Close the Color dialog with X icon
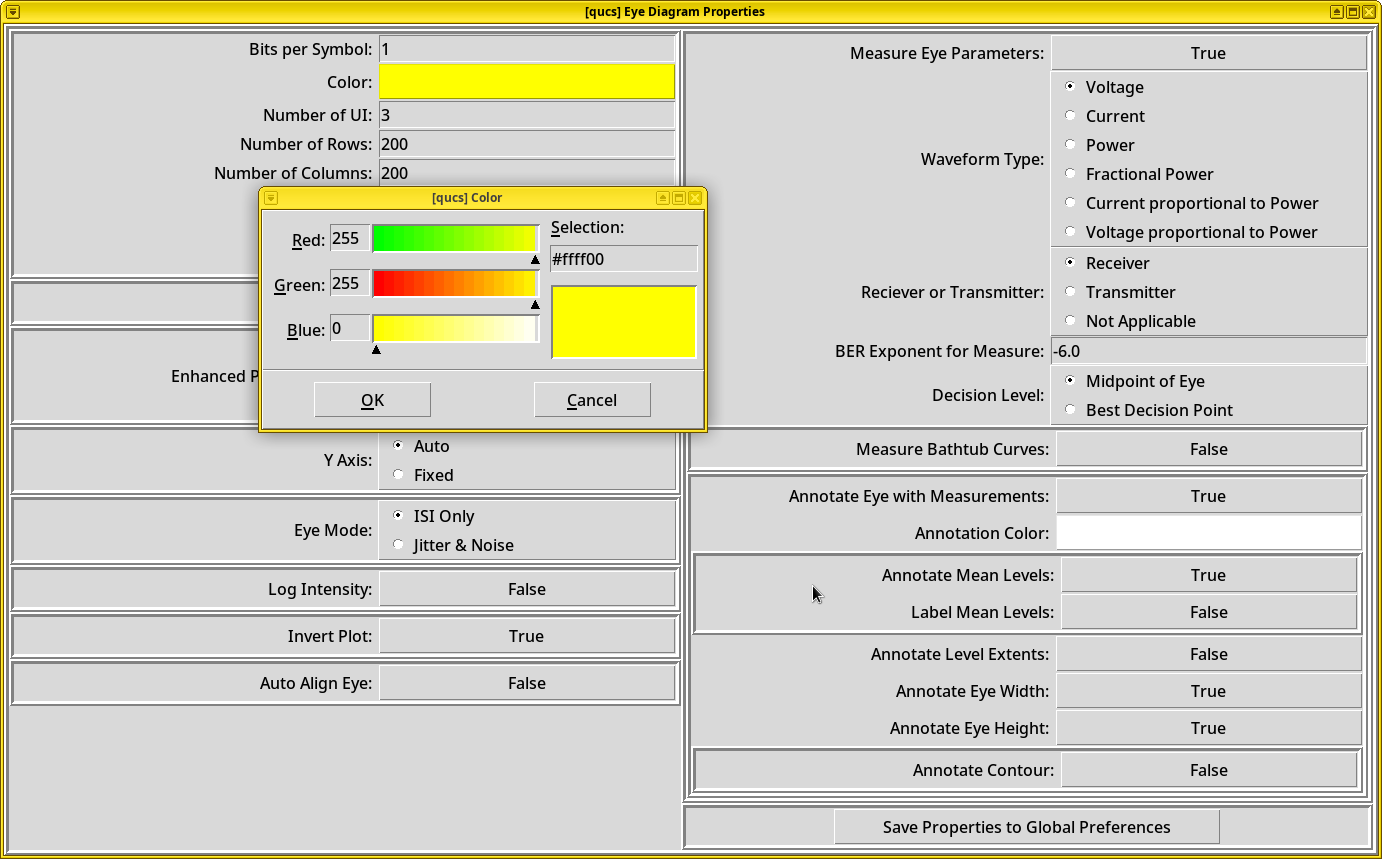Image resolution: width=1382 pixels, height=859 pixels. [695, 198]
